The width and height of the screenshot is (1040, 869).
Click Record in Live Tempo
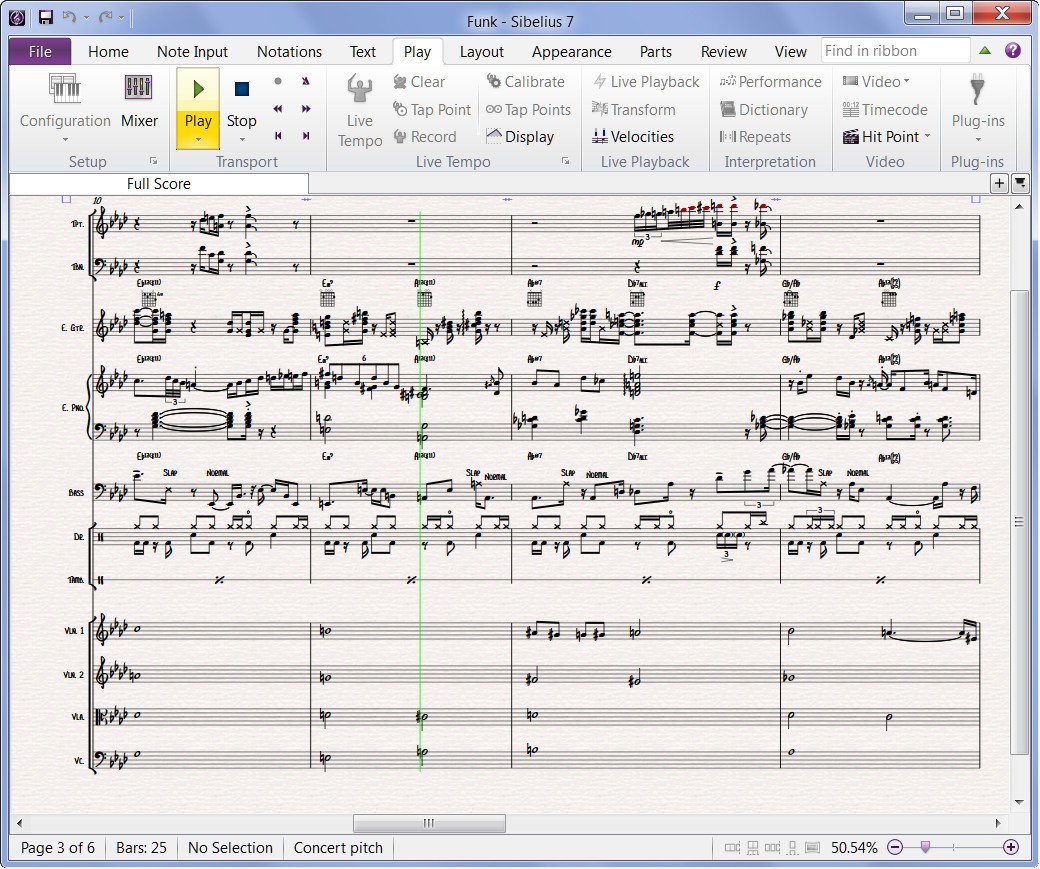424,137
